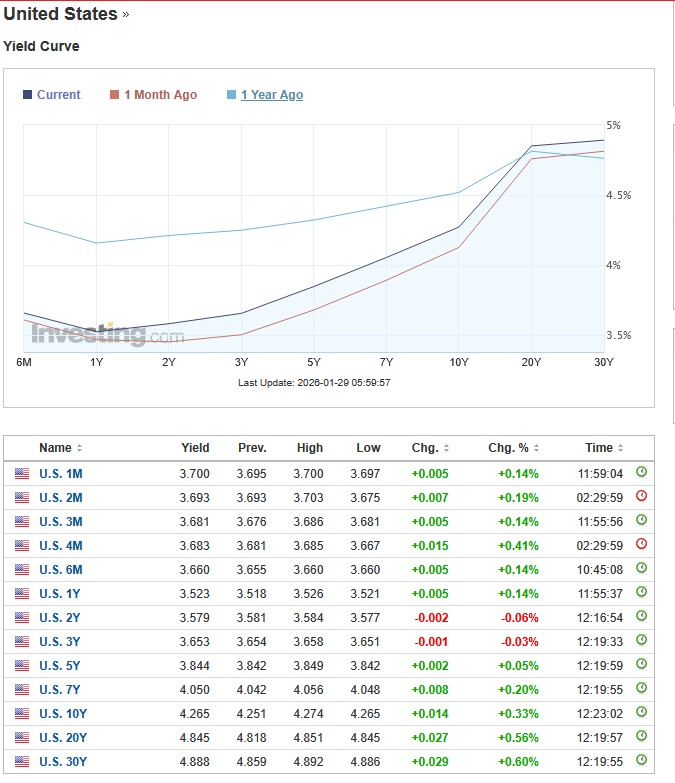Screen dimensions: 675x783
Task: Click the flag icon in the U.S. 5Y row
Action: tap(22, 665)
